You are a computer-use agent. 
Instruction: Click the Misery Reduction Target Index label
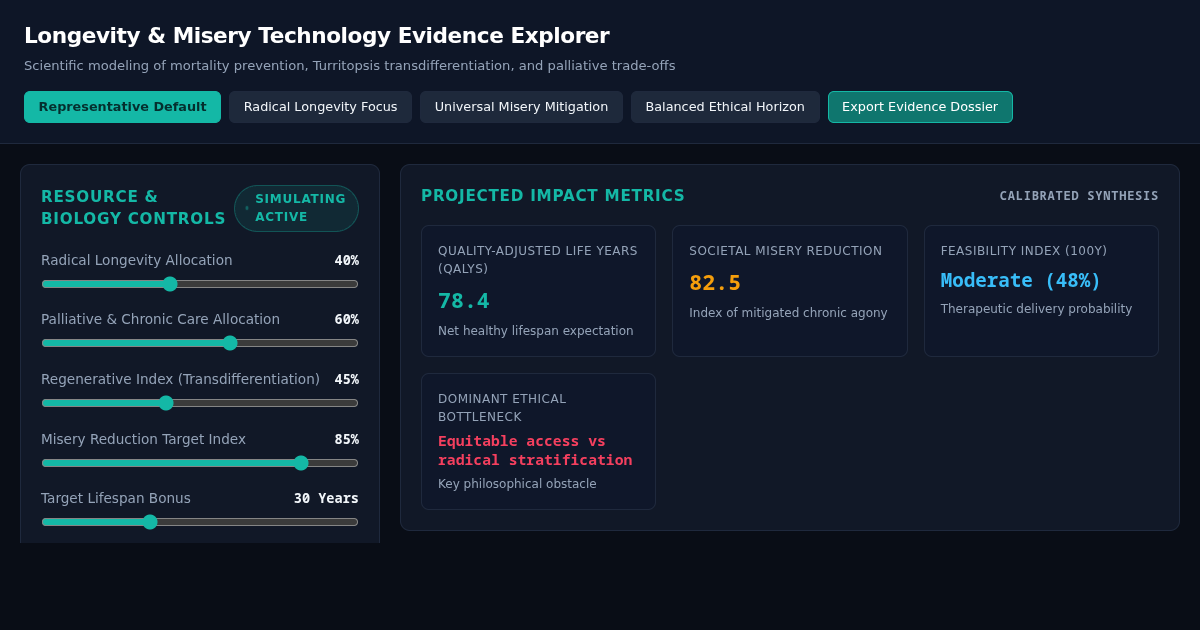pyautogui.click(x=143, y=439)
